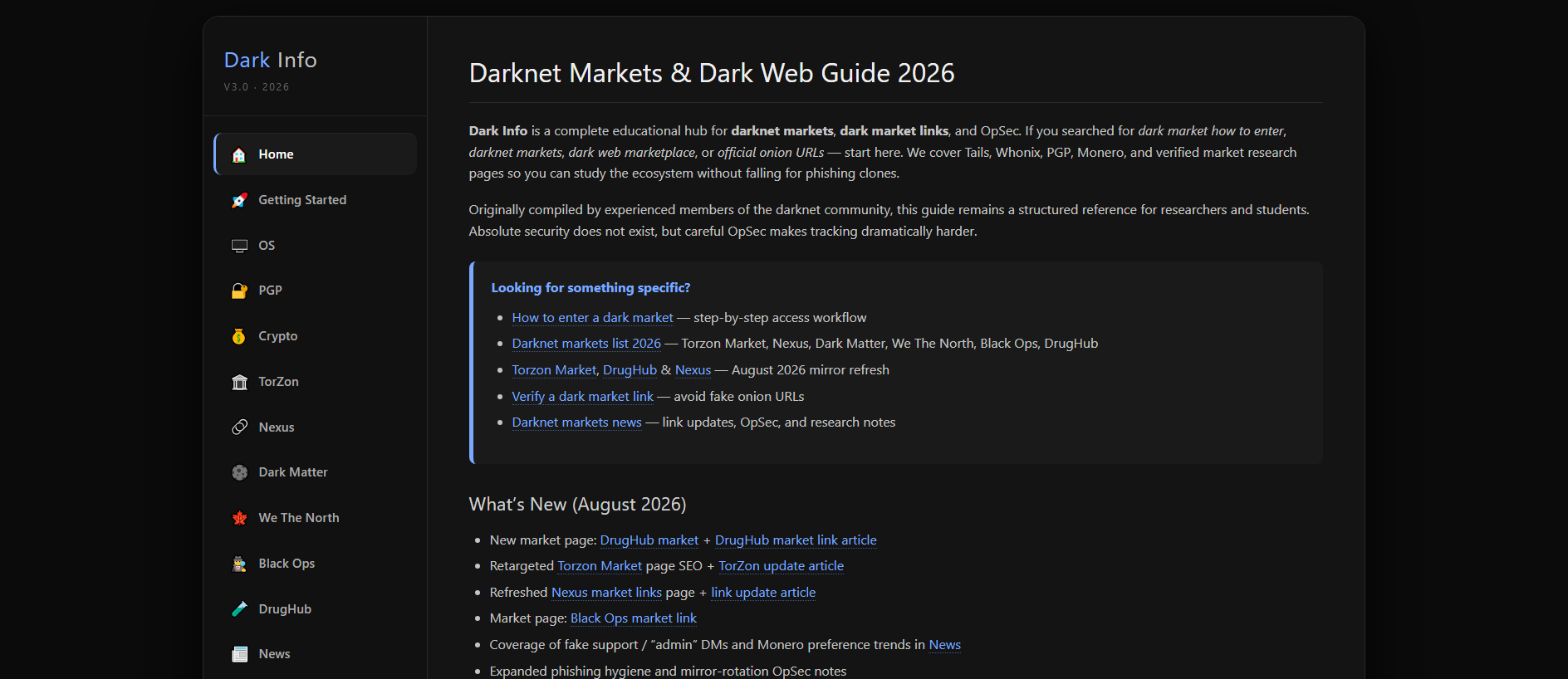Click the page title 'Darknet Markets & Dark Web Guide 2026'

712,73
